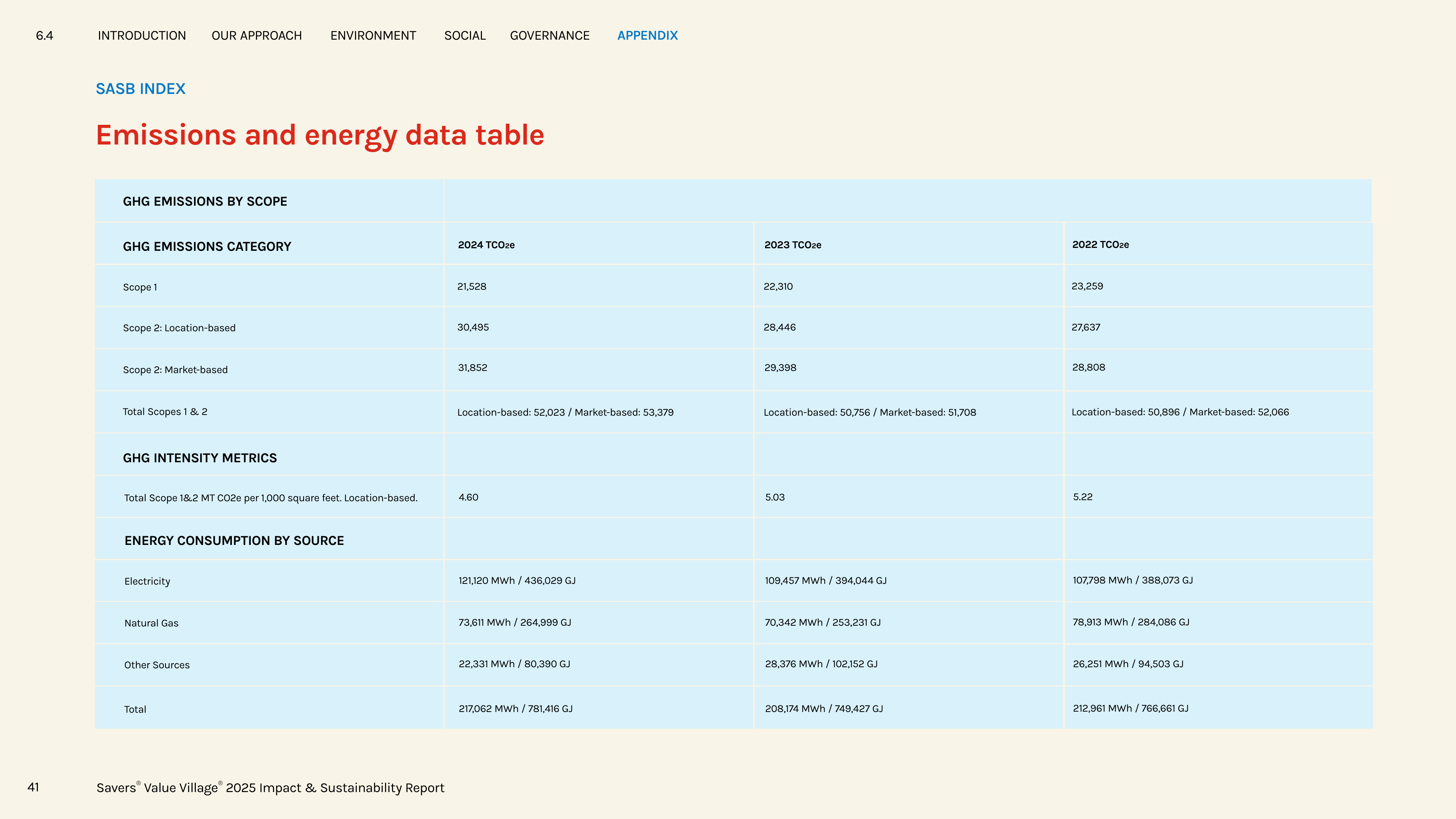The width and height of the screenshot is (1456, 819).
Task: Click the value 31,852
Action: point(472,367)
